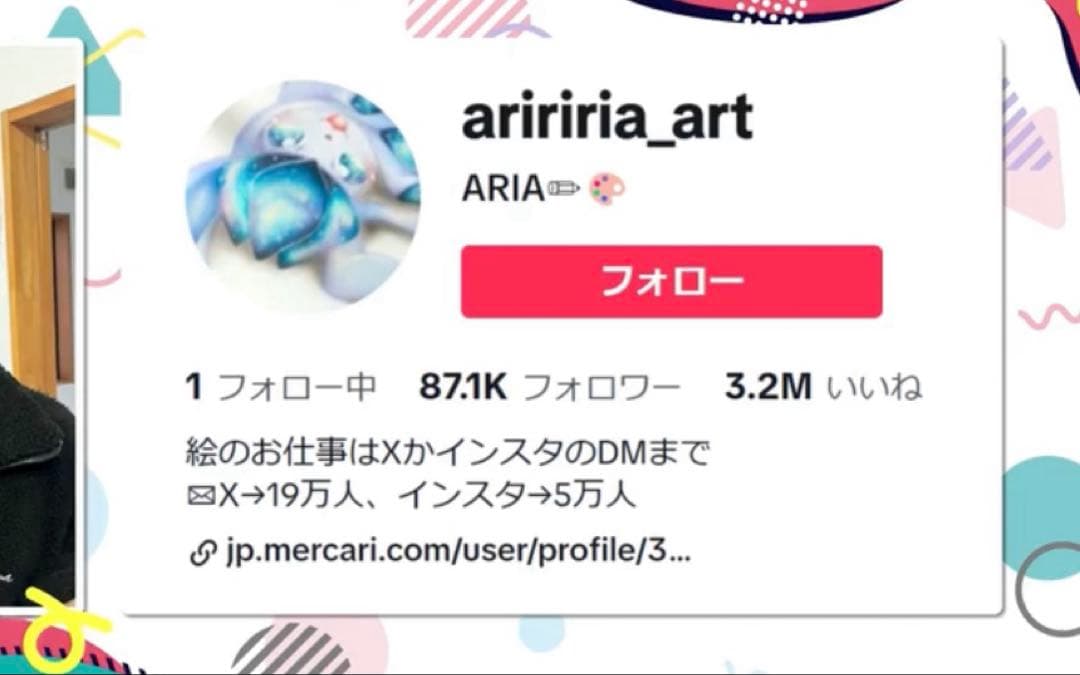Open the aririria_art profile avatar image

303,194
